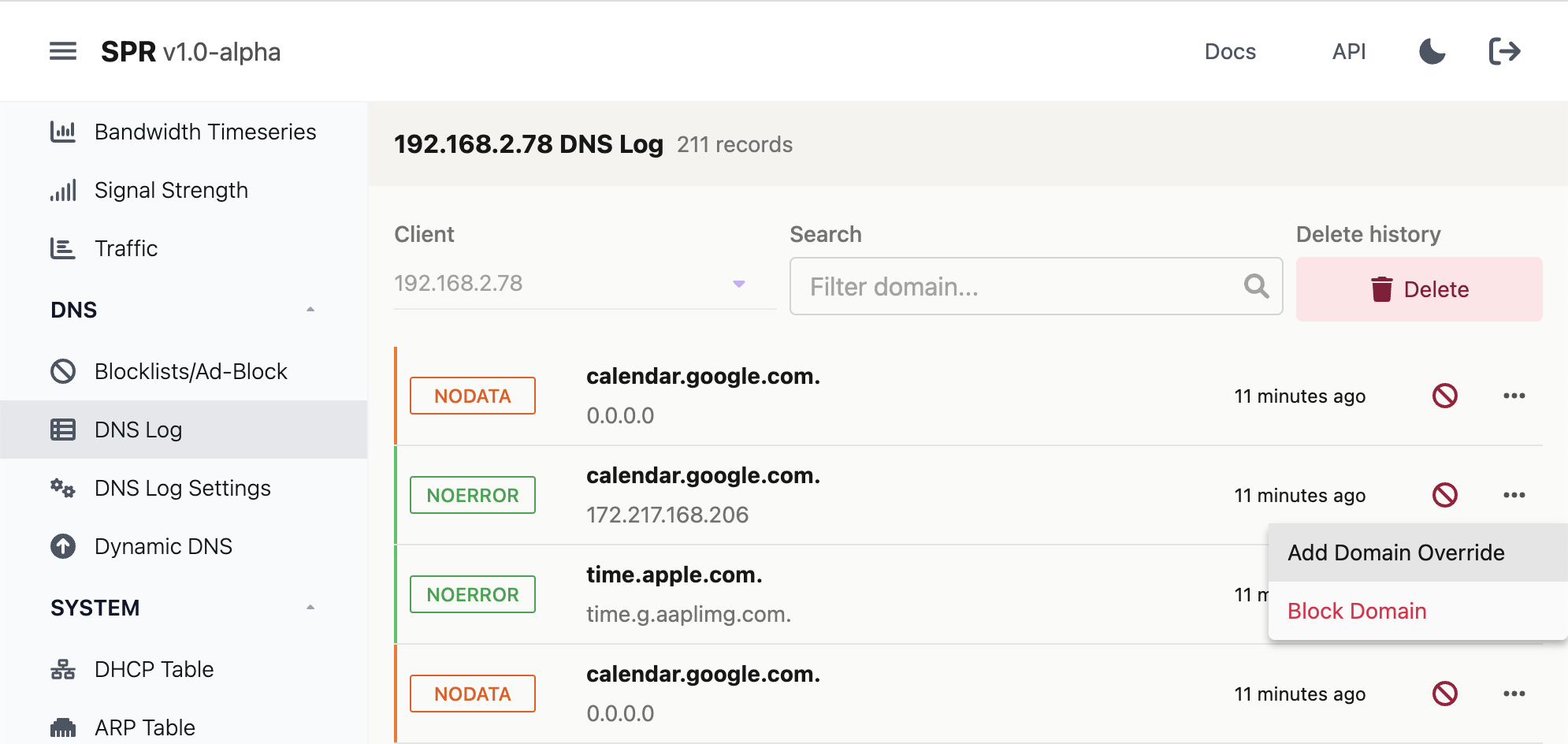Go to DNS Log Settings page
Image resolution: width=1568 pixels, height=744 pixels.
point(182,488)
